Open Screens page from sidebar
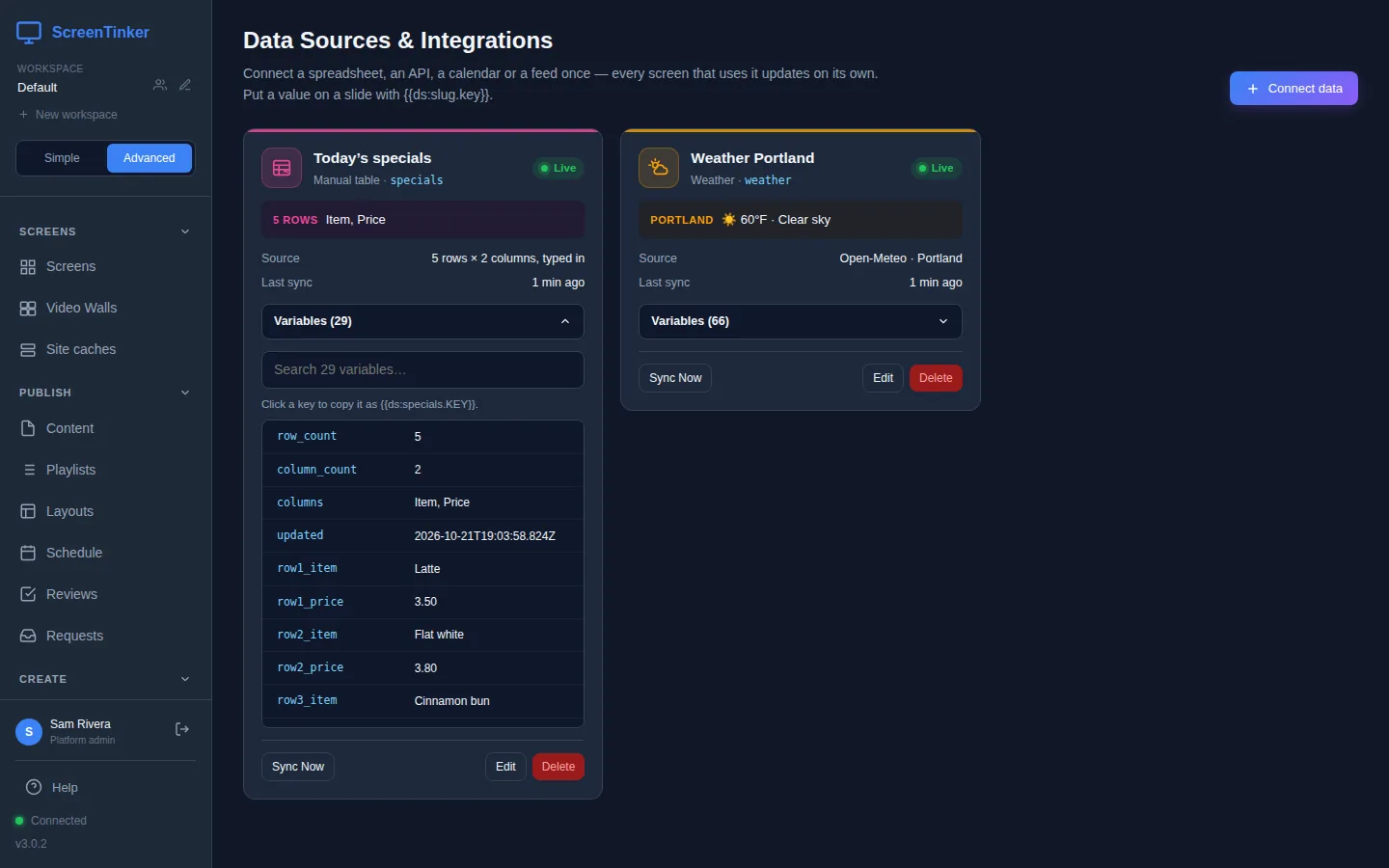Screen dimensions: 1389x868 105,267
